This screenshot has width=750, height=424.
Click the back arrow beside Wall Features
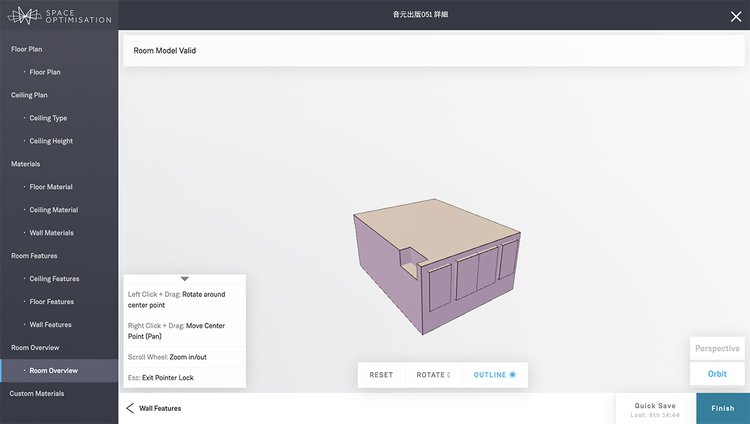130,408
